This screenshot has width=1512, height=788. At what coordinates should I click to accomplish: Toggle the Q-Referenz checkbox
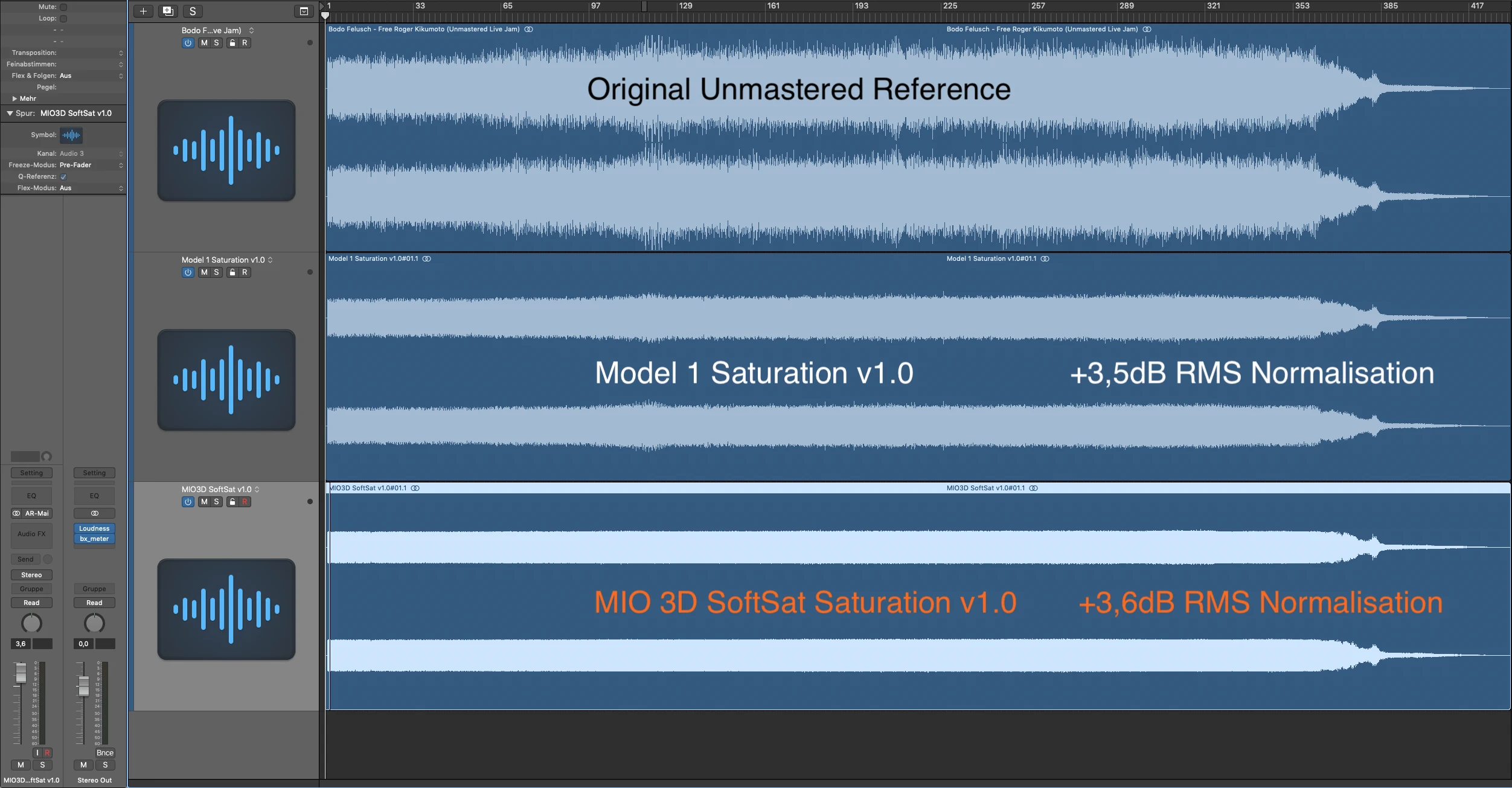tap(63, 177)
